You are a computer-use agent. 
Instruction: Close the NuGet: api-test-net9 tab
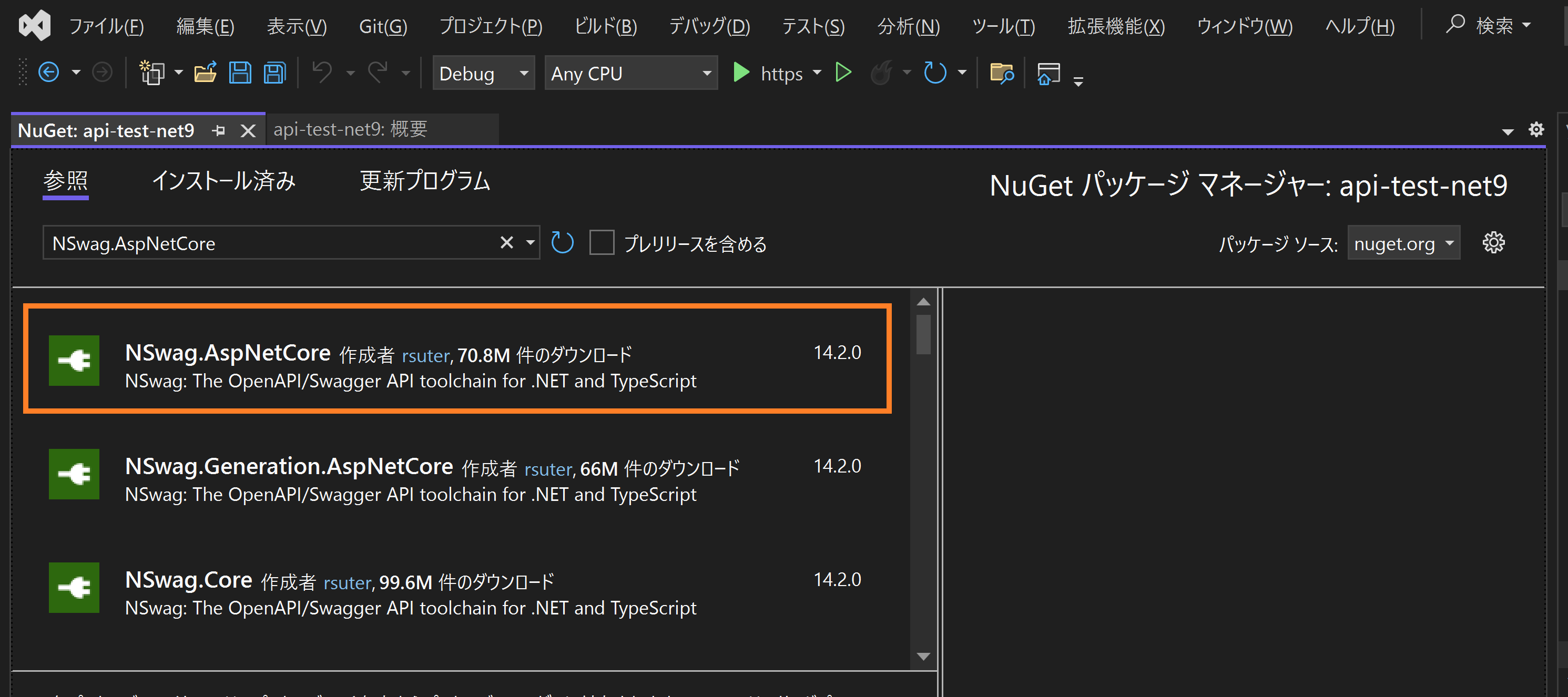[248, 130]
